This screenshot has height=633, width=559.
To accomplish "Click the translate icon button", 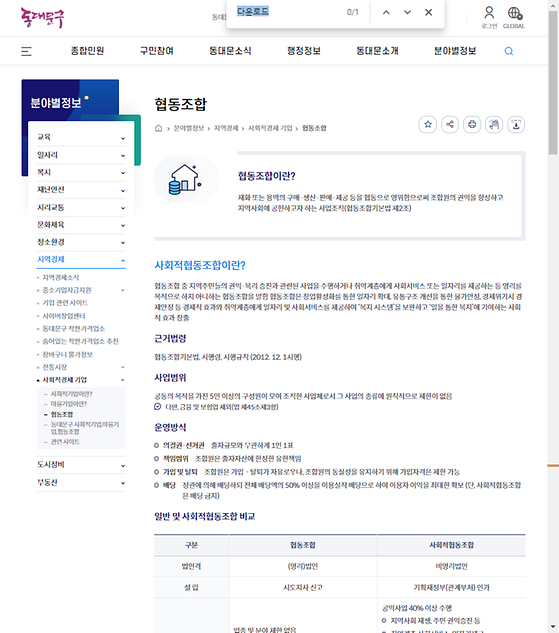I will coord(494,124).
